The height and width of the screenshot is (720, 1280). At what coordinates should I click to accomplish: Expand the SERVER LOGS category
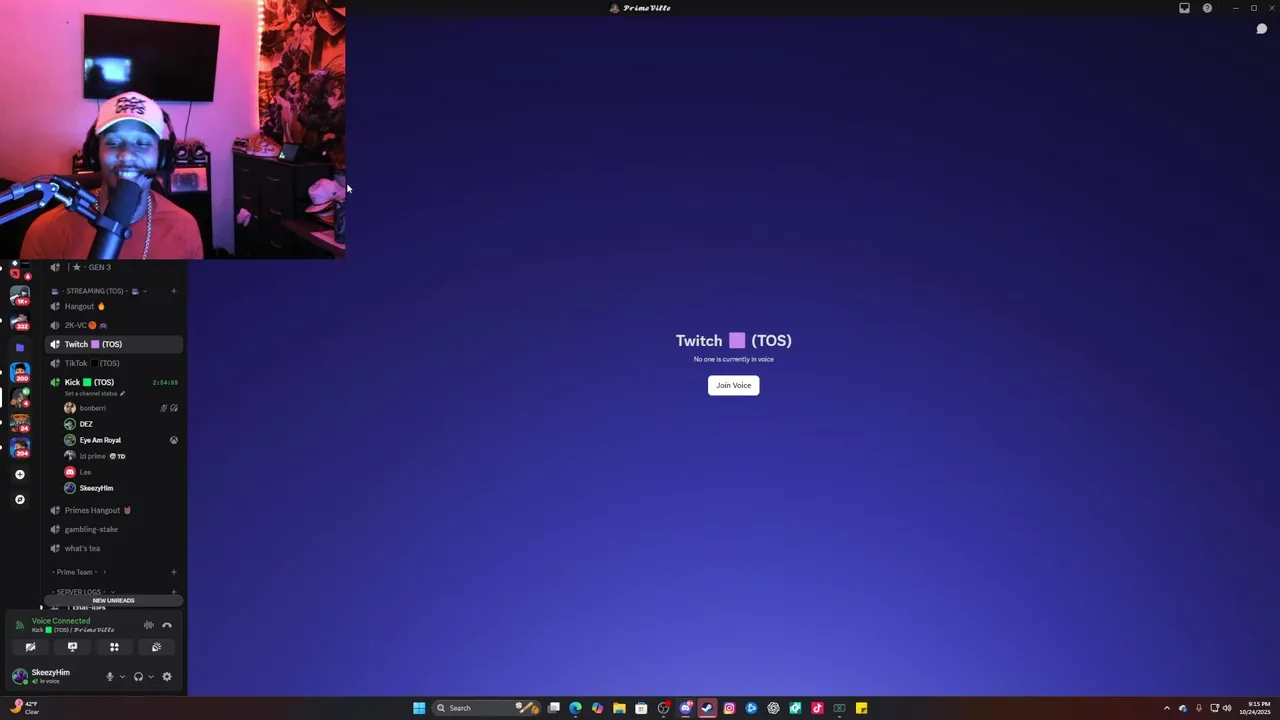(x=82, y=592)
